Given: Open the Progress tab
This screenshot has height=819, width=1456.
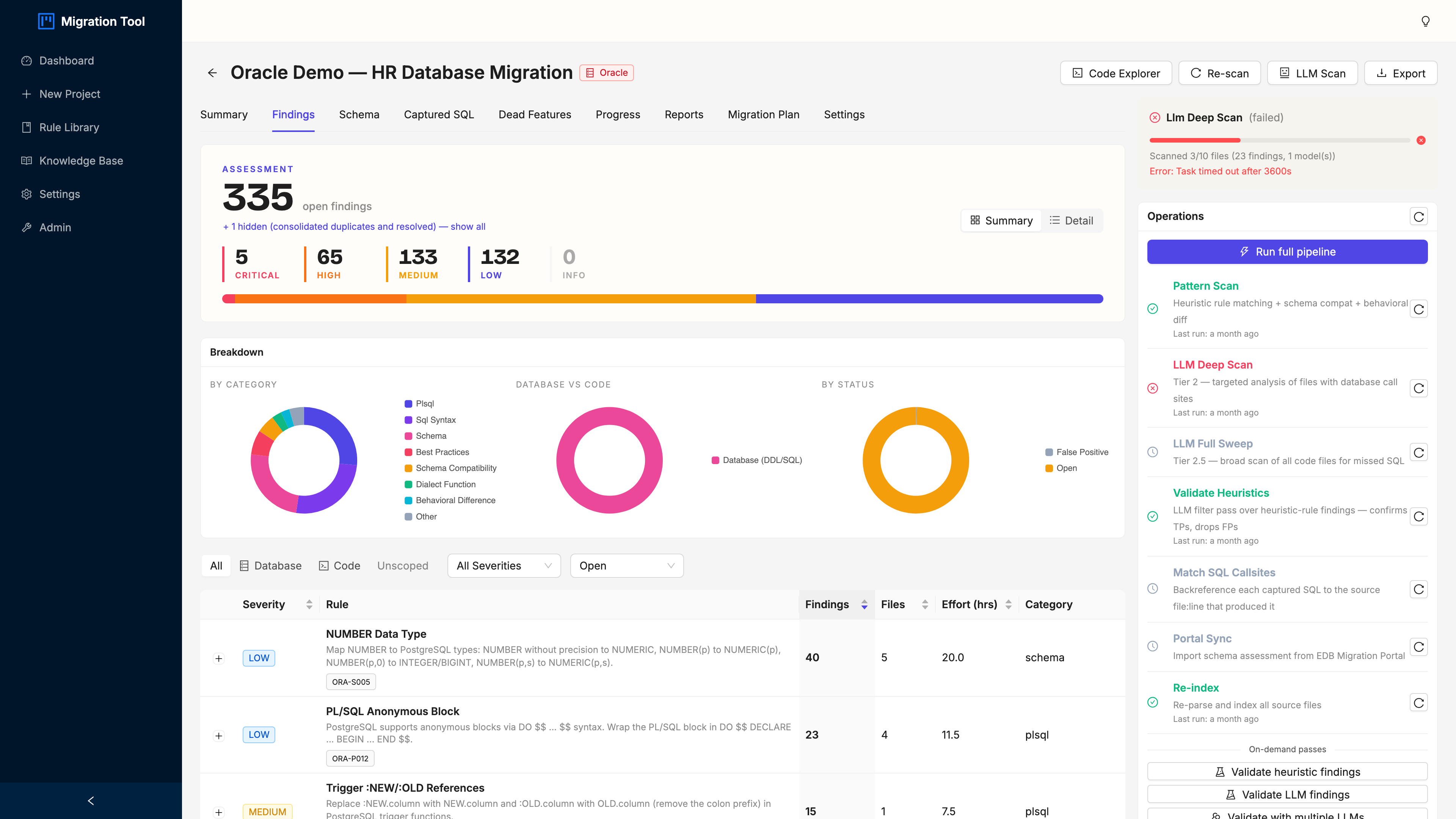Looking at the screenshot, I should coord(618,115).
